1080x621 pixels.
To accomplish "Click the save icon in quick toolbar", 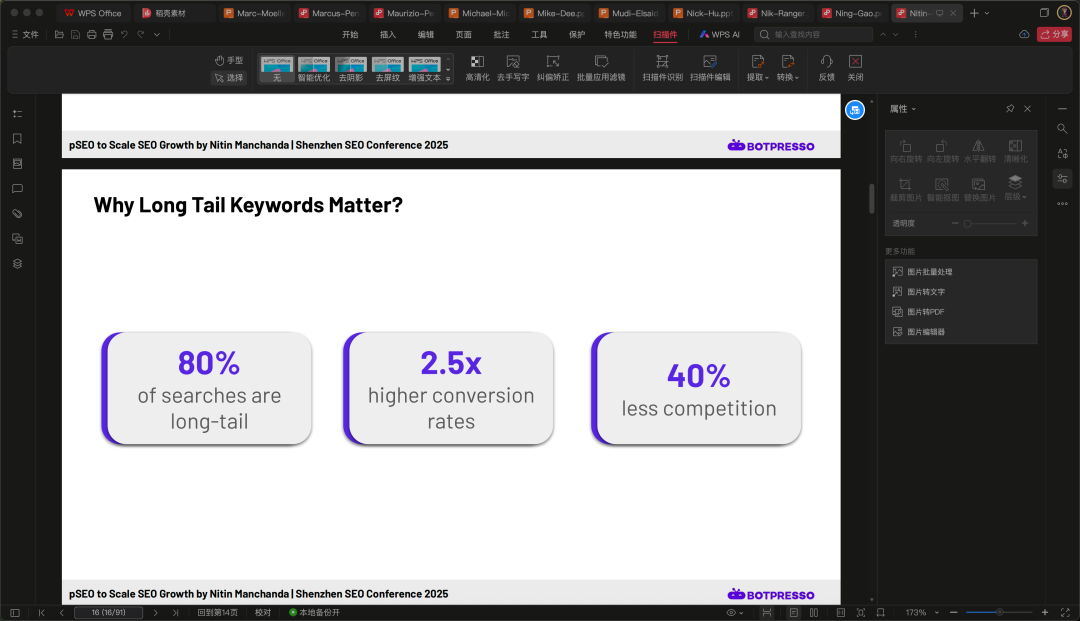I will pyautogui.click(x=76, y=34).
